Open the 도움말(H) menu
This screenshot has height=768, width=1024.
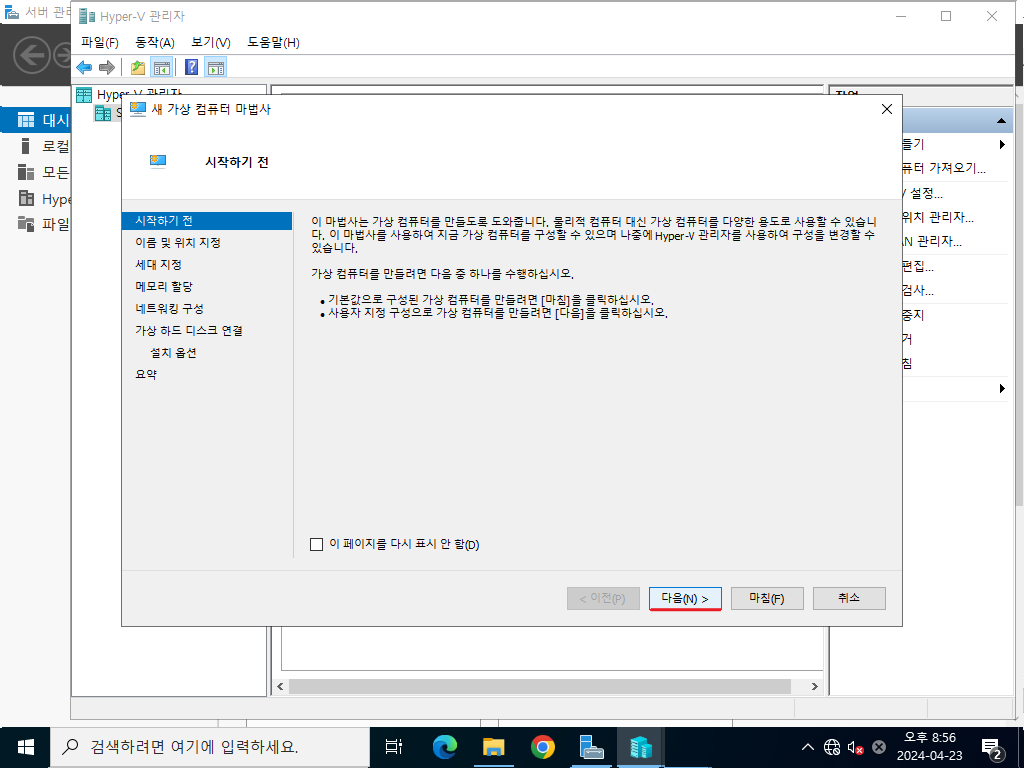274,42
